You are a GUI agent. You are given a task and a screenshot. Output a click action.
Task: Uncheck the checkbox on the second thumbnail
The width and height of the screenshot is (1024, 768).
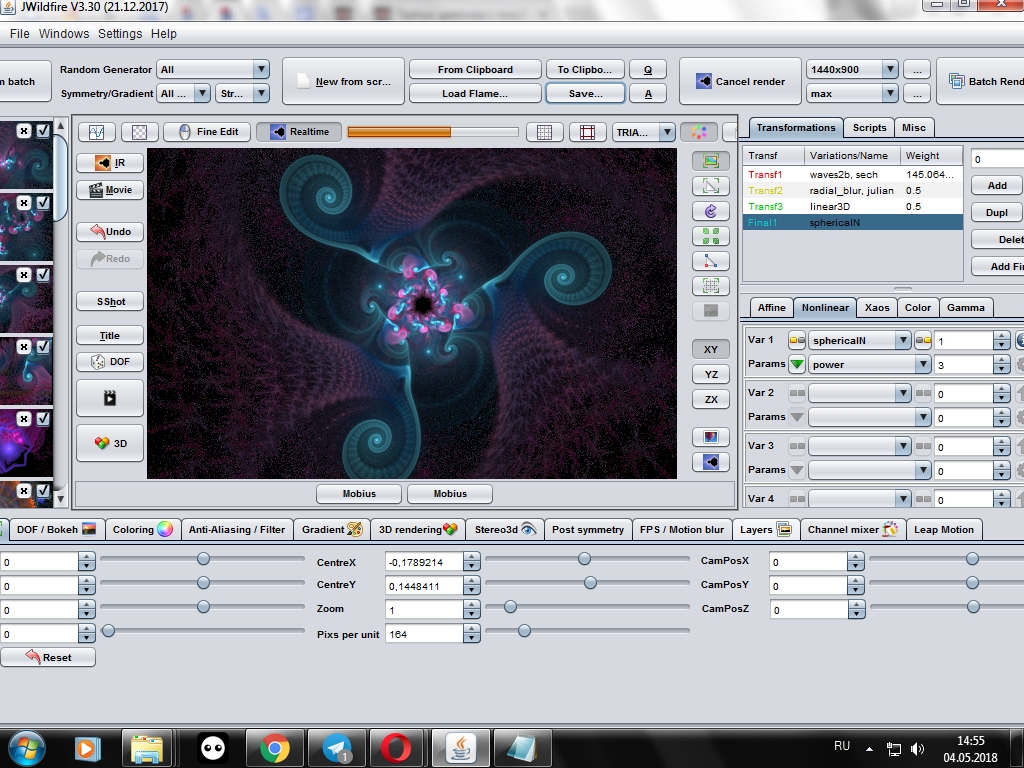tap(43, 202)
